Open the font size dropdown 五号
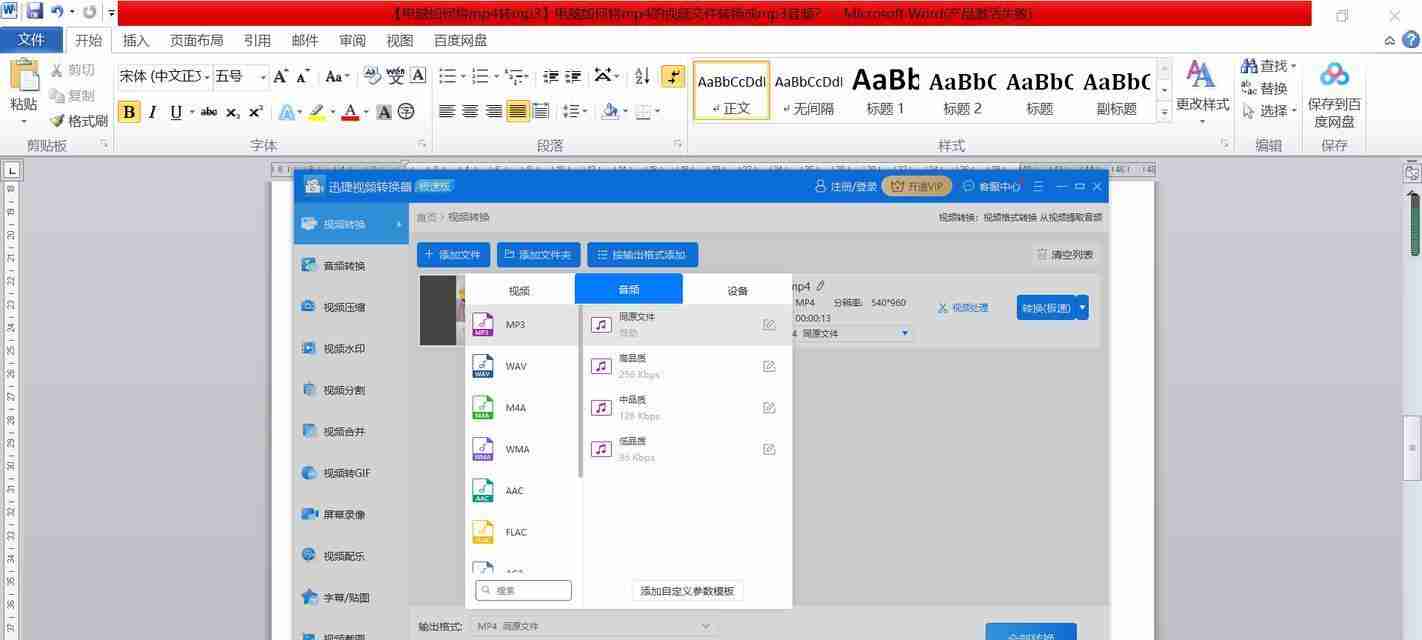The width and height of the screenshot is (1422, 640). pyautogui.click(x=263, y=77)
